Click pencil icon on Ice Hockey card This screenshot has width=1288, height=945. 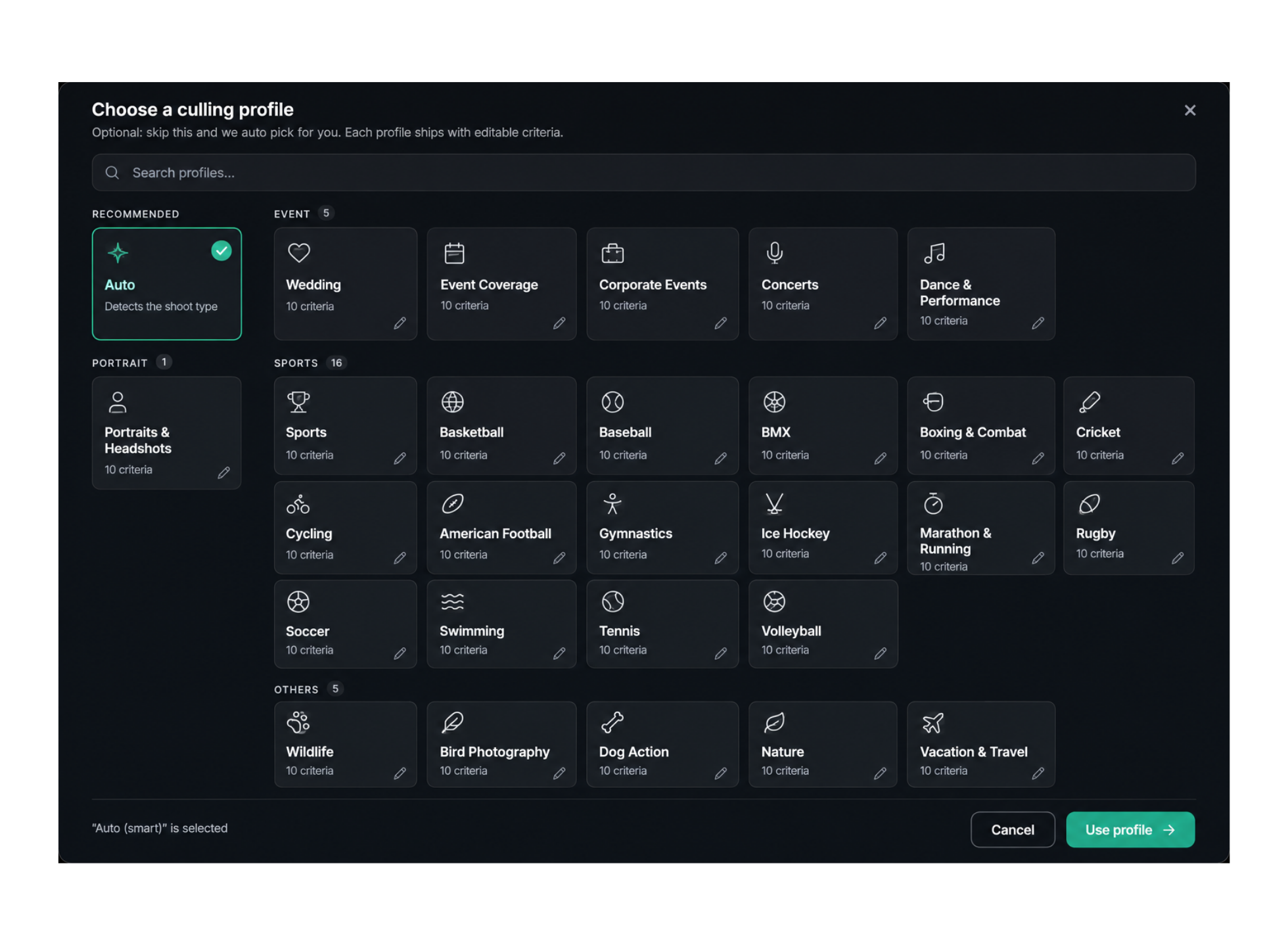(x=881, y=557)
